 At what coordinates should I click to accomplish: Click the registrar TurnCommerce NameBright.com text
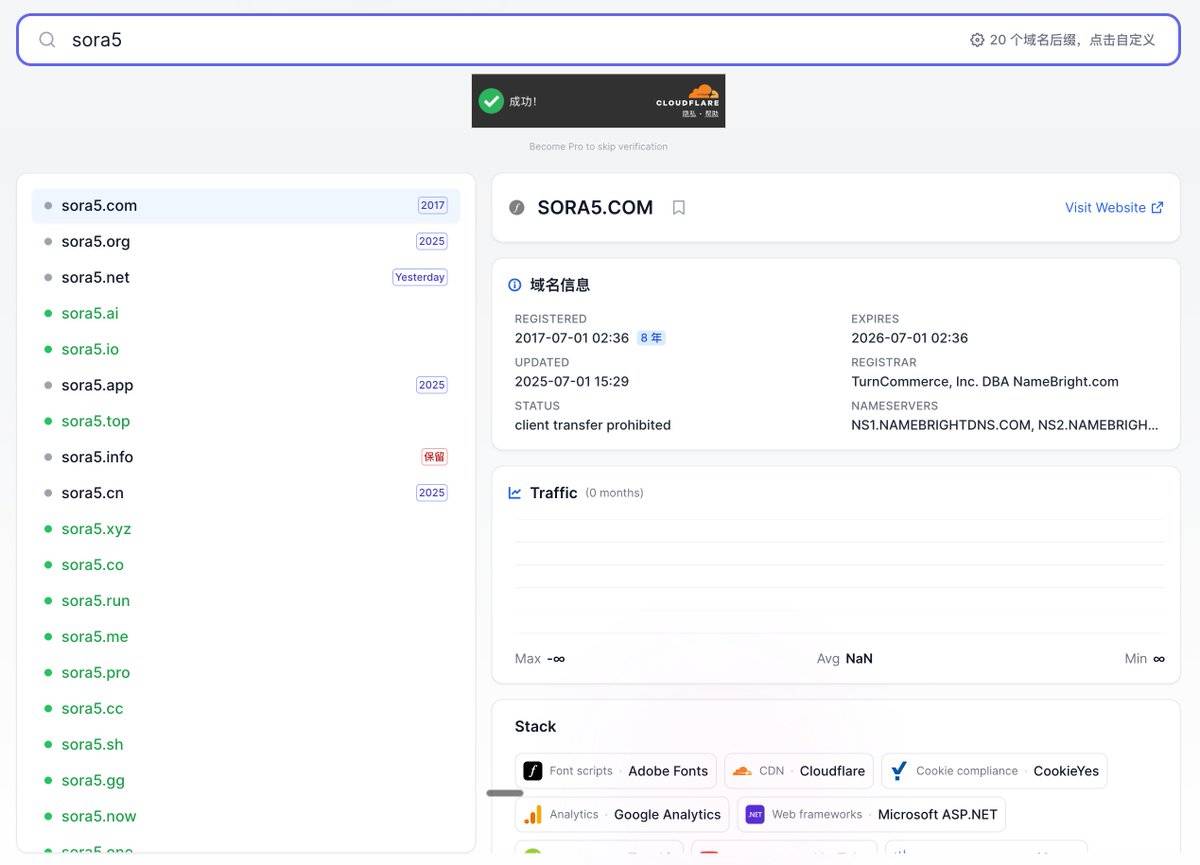985,382
